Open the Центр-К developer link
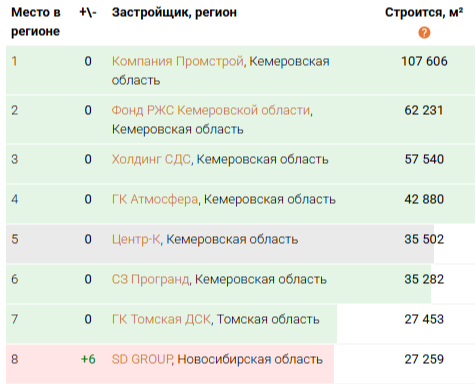 (136, 239)
